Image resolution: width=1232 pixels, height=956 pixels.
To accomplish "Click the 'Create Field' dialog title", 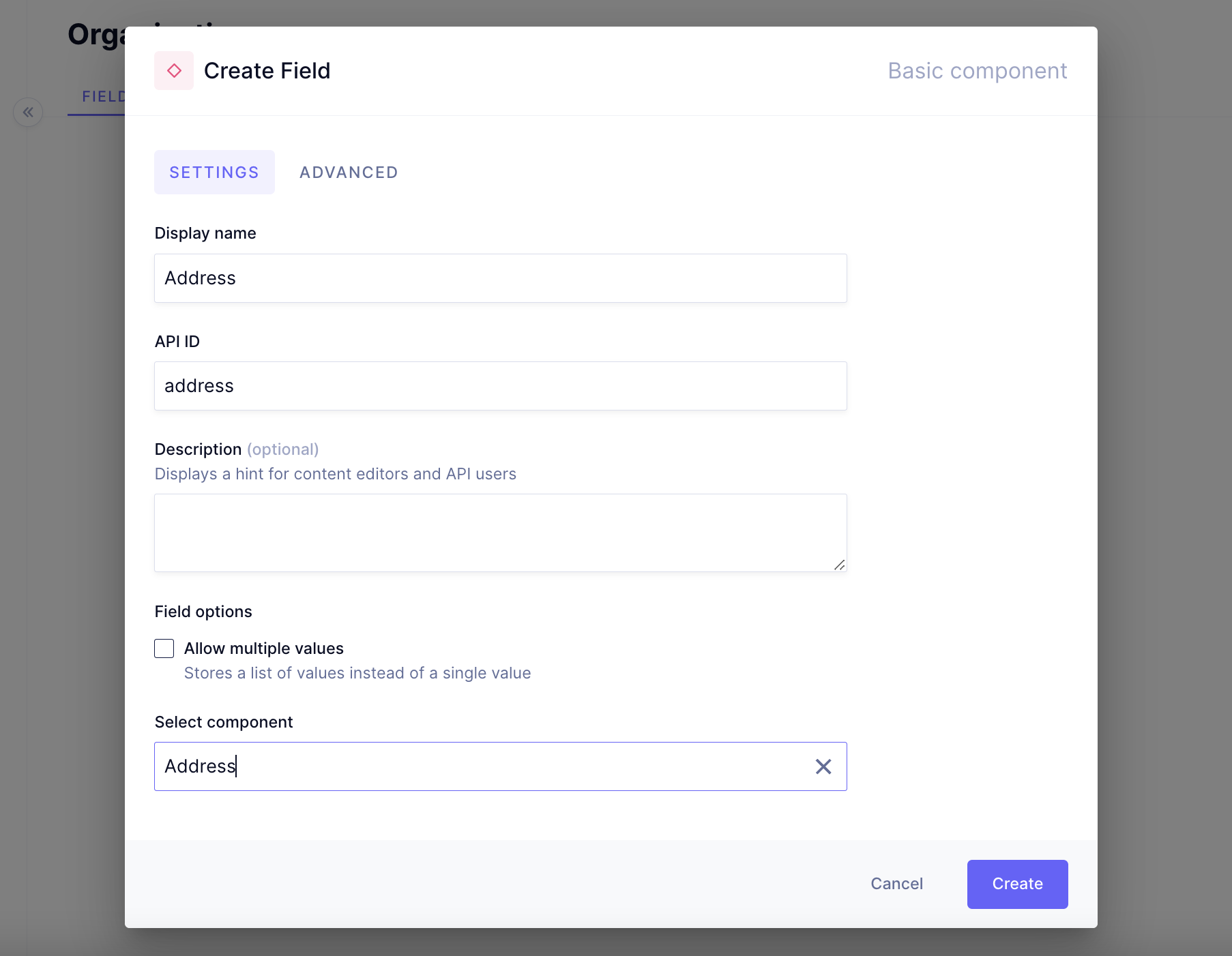I will (267, 71).
